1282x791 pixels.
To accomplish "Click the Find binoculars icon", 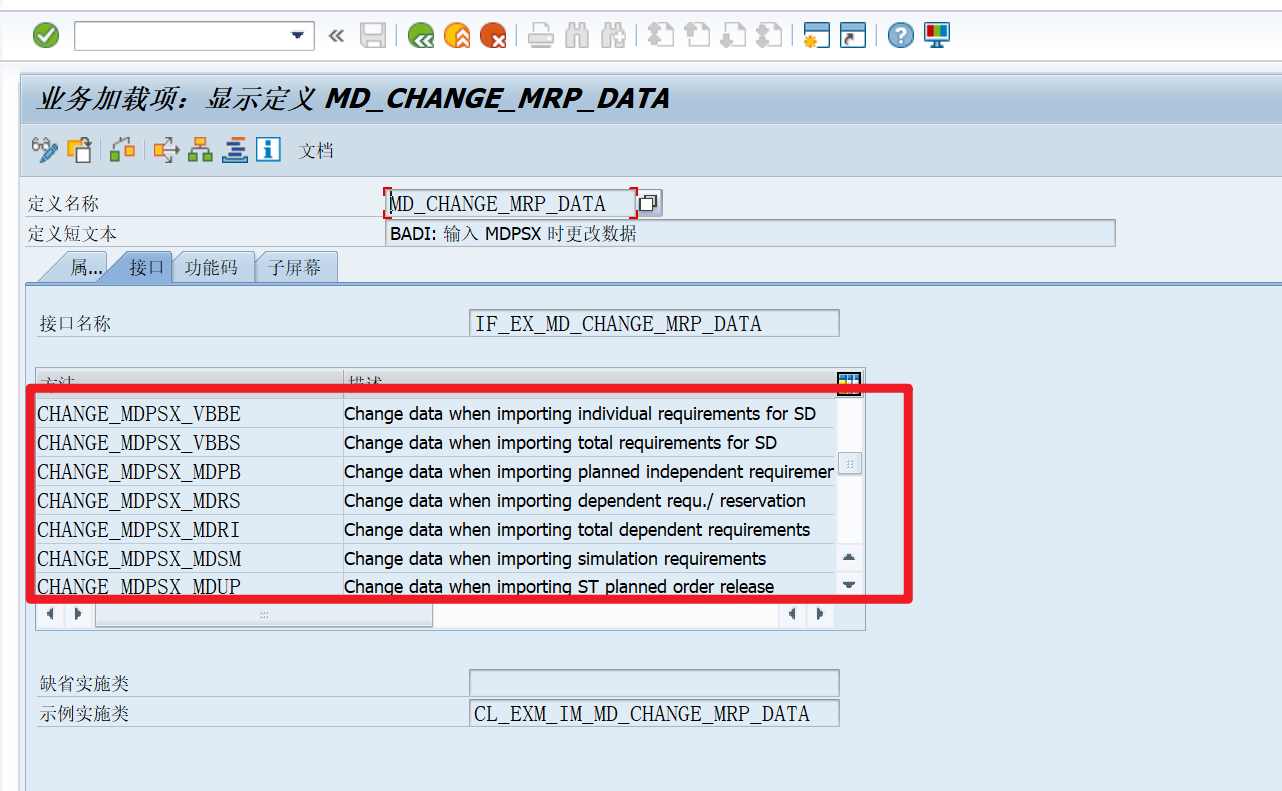I will 577,36.
